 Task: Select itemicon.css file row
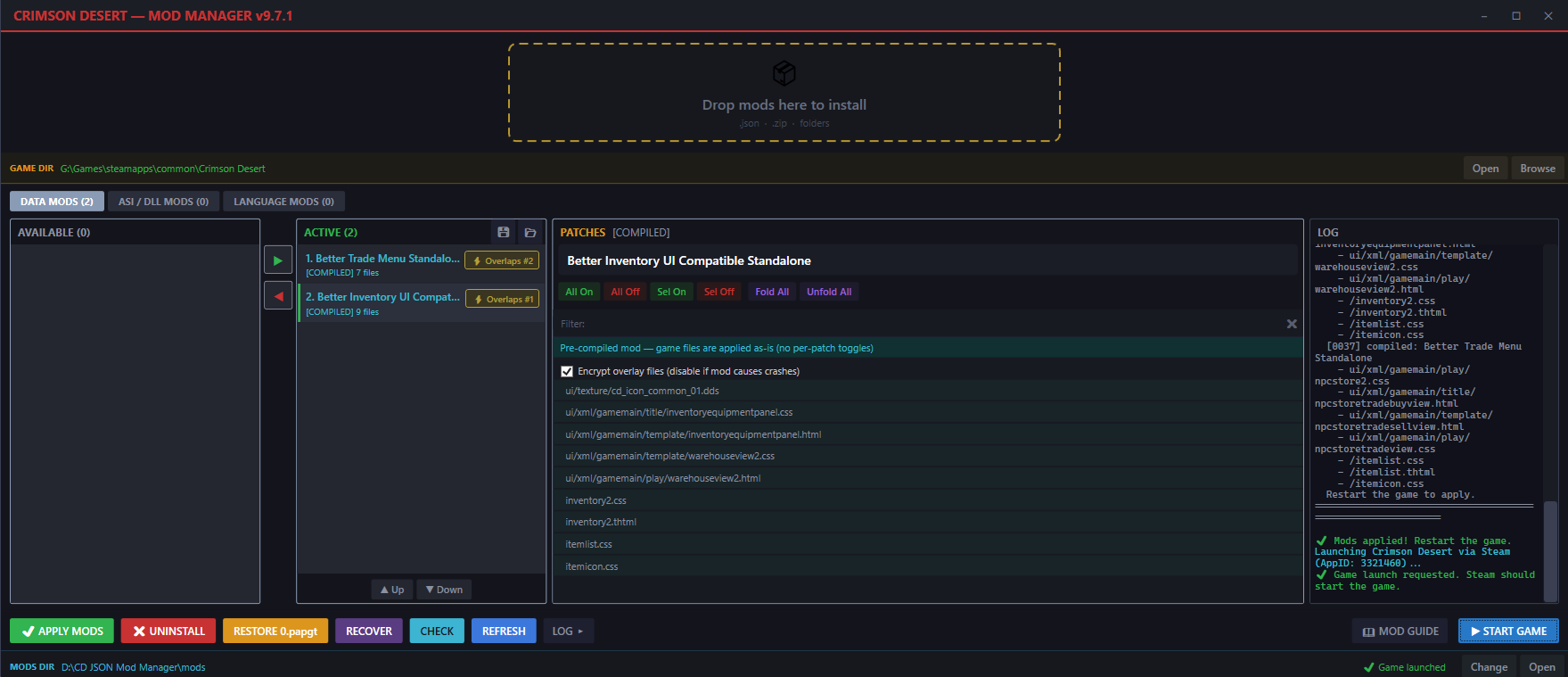pyautogui.click(x=927, y=566)
